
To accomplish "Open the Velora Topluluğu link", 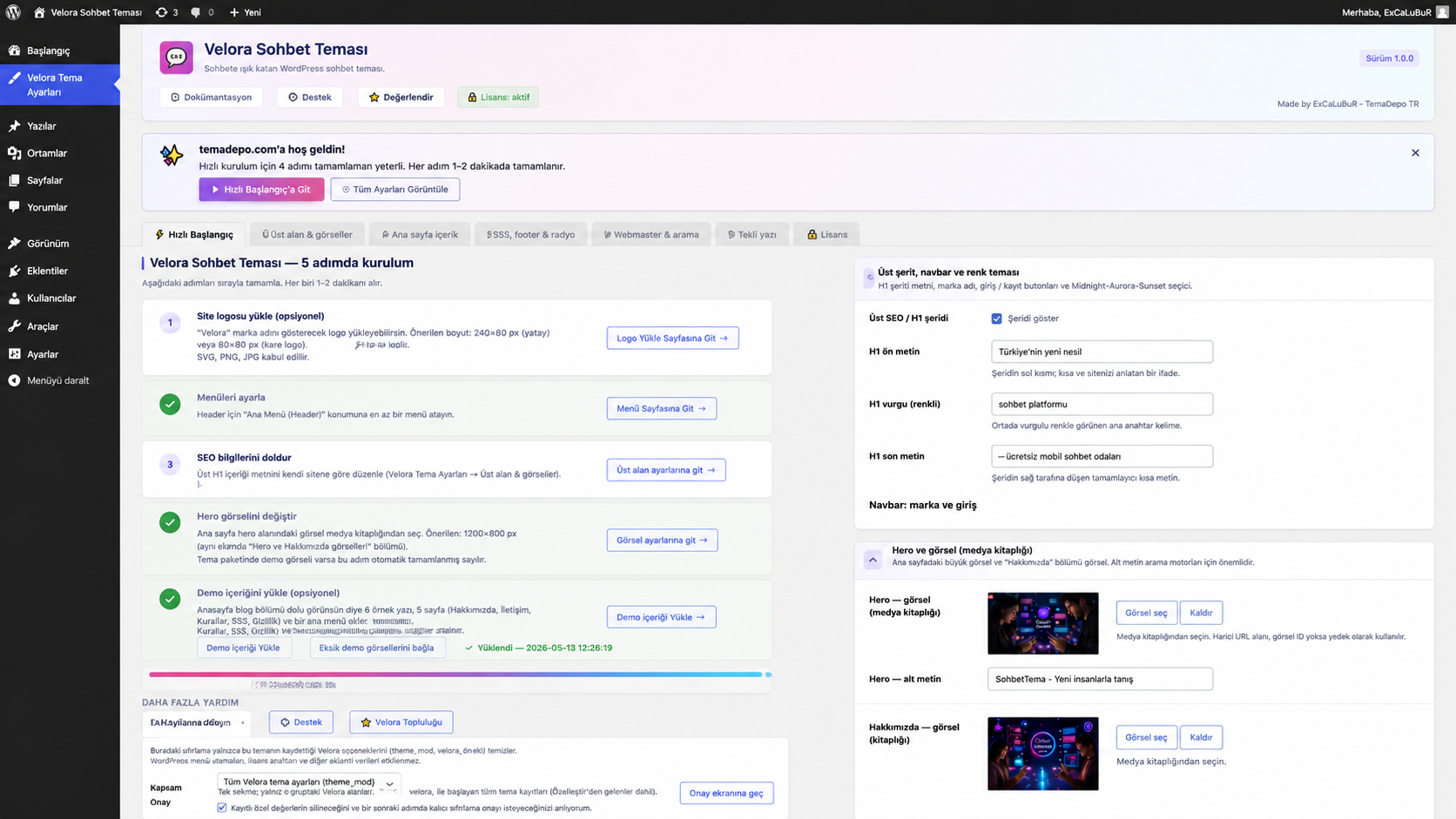I will click(401, 722).
